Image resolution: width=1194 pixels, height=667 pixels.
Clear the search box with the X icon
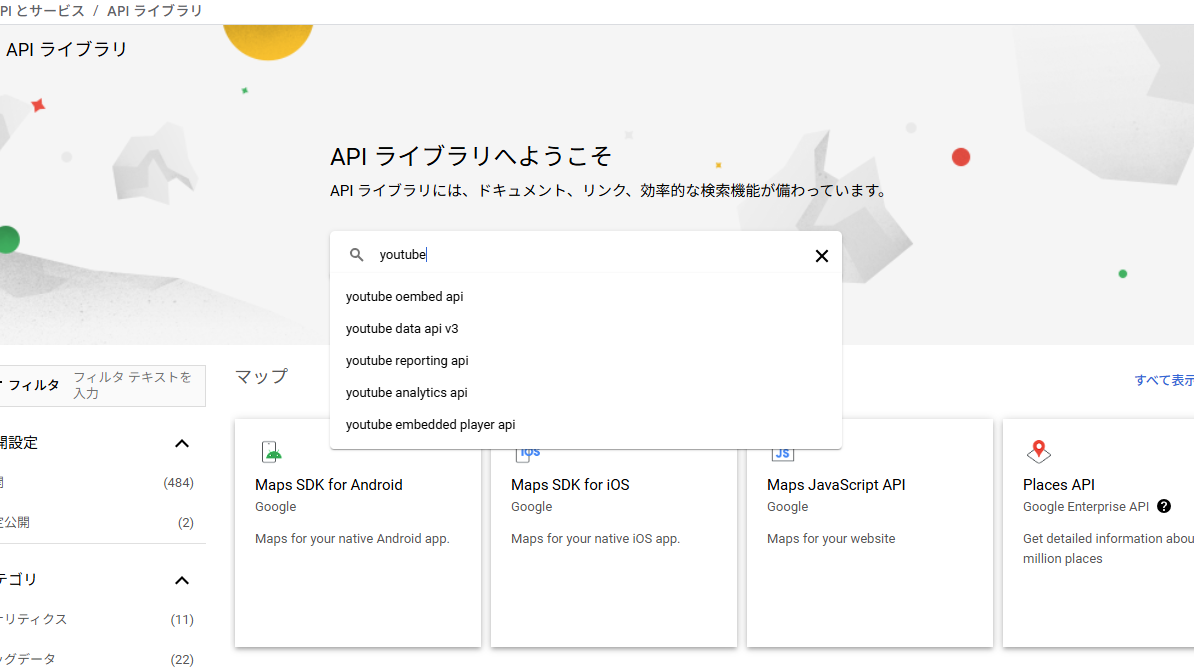tap(821, 255)
